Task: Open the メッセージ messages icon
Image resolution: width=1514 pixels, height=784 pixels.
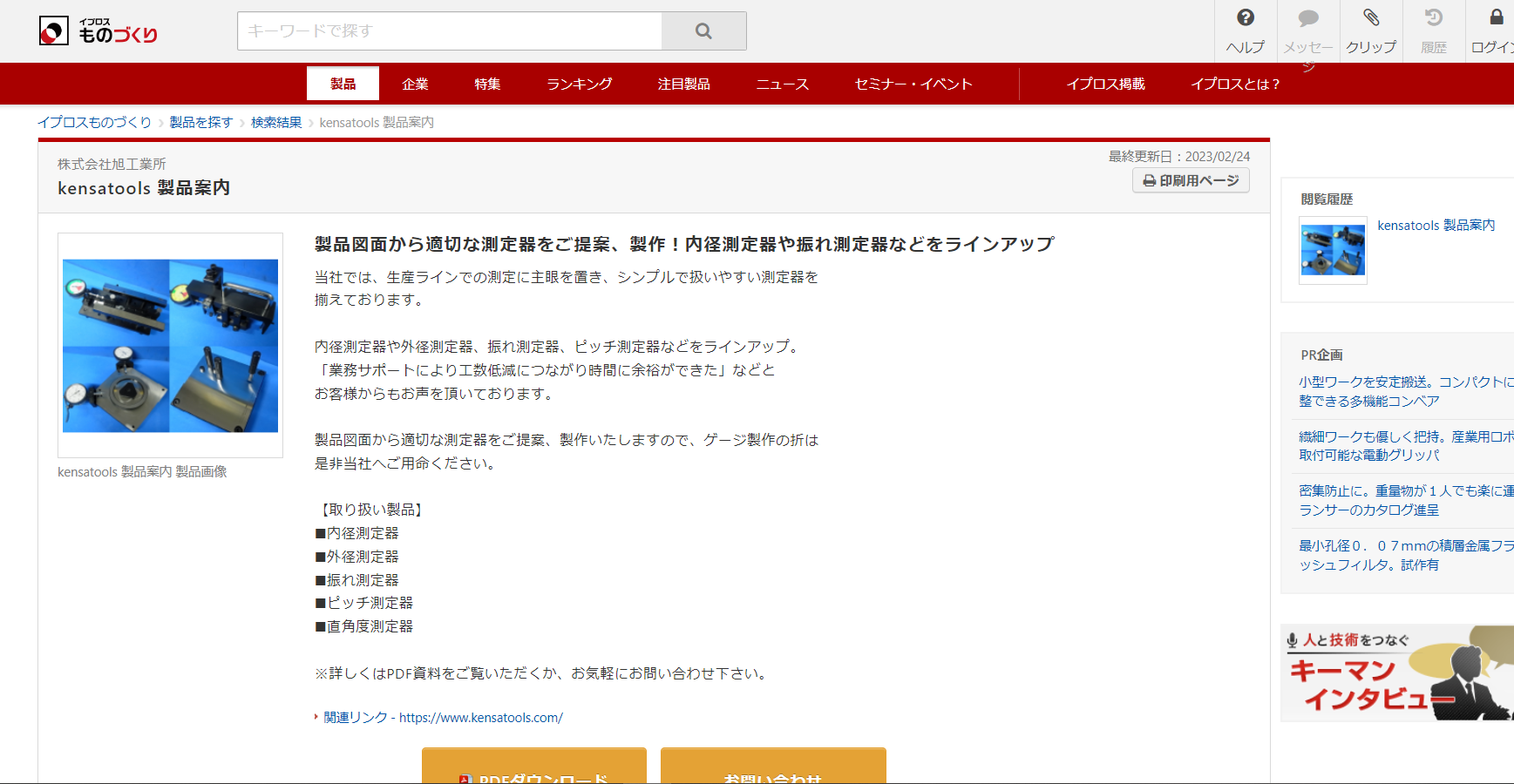Action: pyautogui.click(x=1308, y=31)
